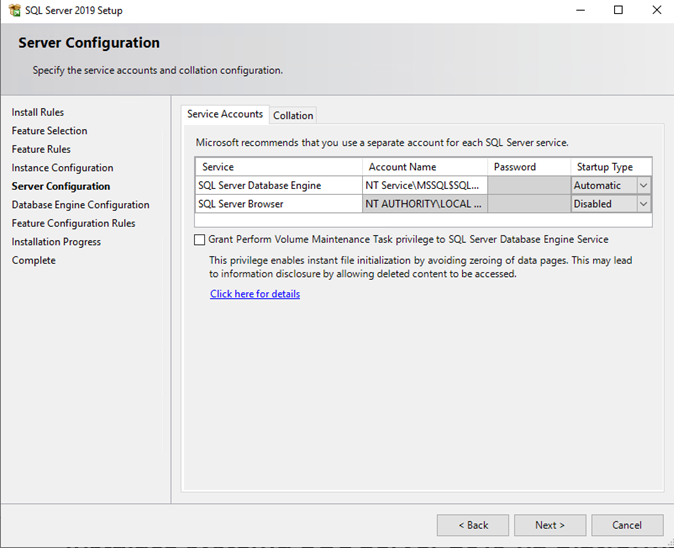Switch to the Collation tab

(x=293, y=116)
